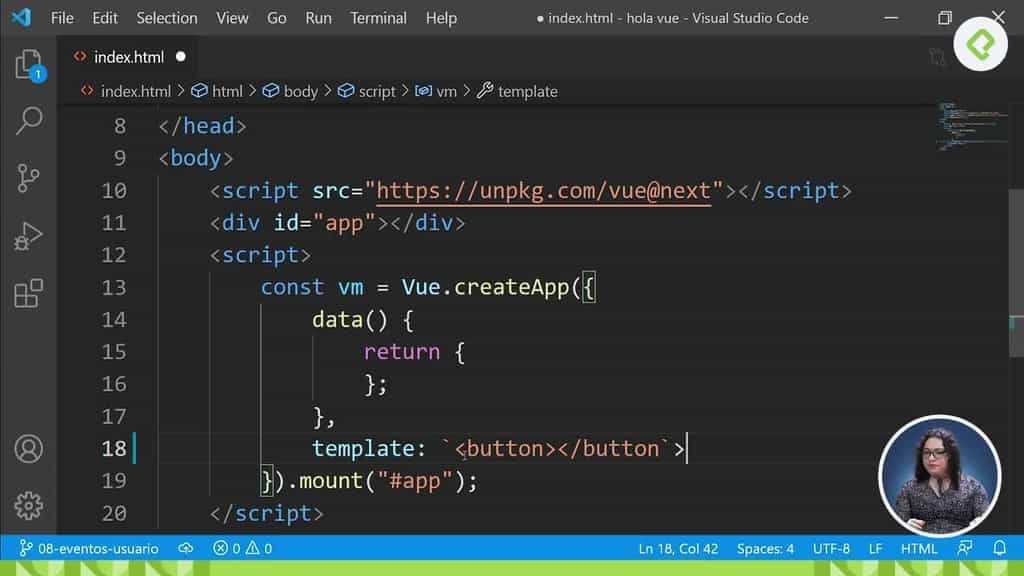Click the Explorer badge showing one change

click(x=38, y=74)
